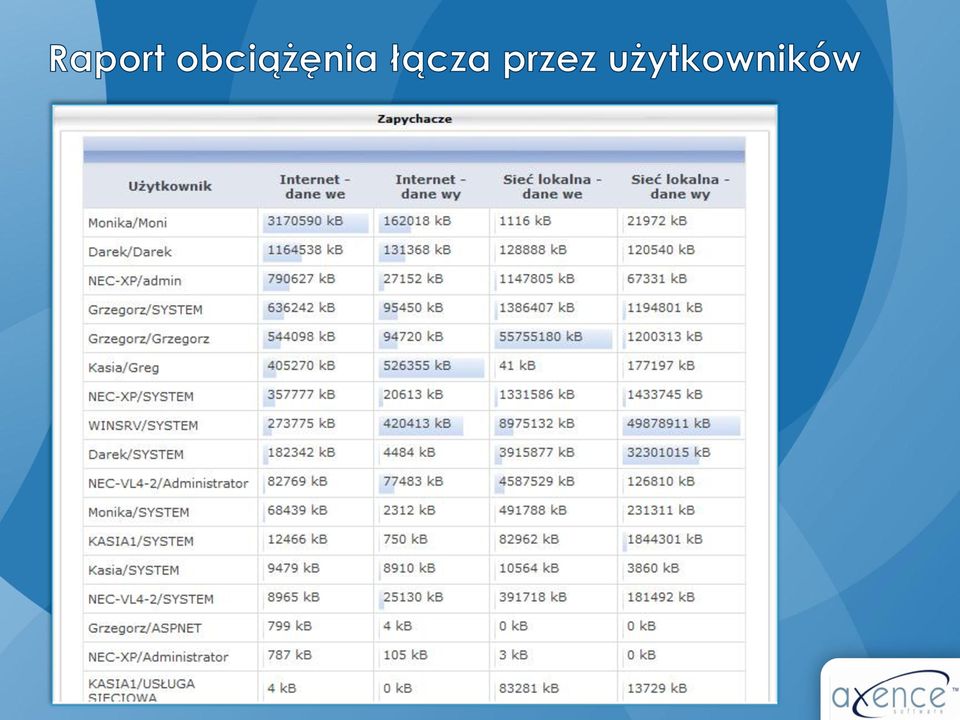Image resolution: width=960 pixels, height=720 pixels.
Task: Select the Monika/SYSTEM user row
Action: pyautogui.click(x=414, y=512)
